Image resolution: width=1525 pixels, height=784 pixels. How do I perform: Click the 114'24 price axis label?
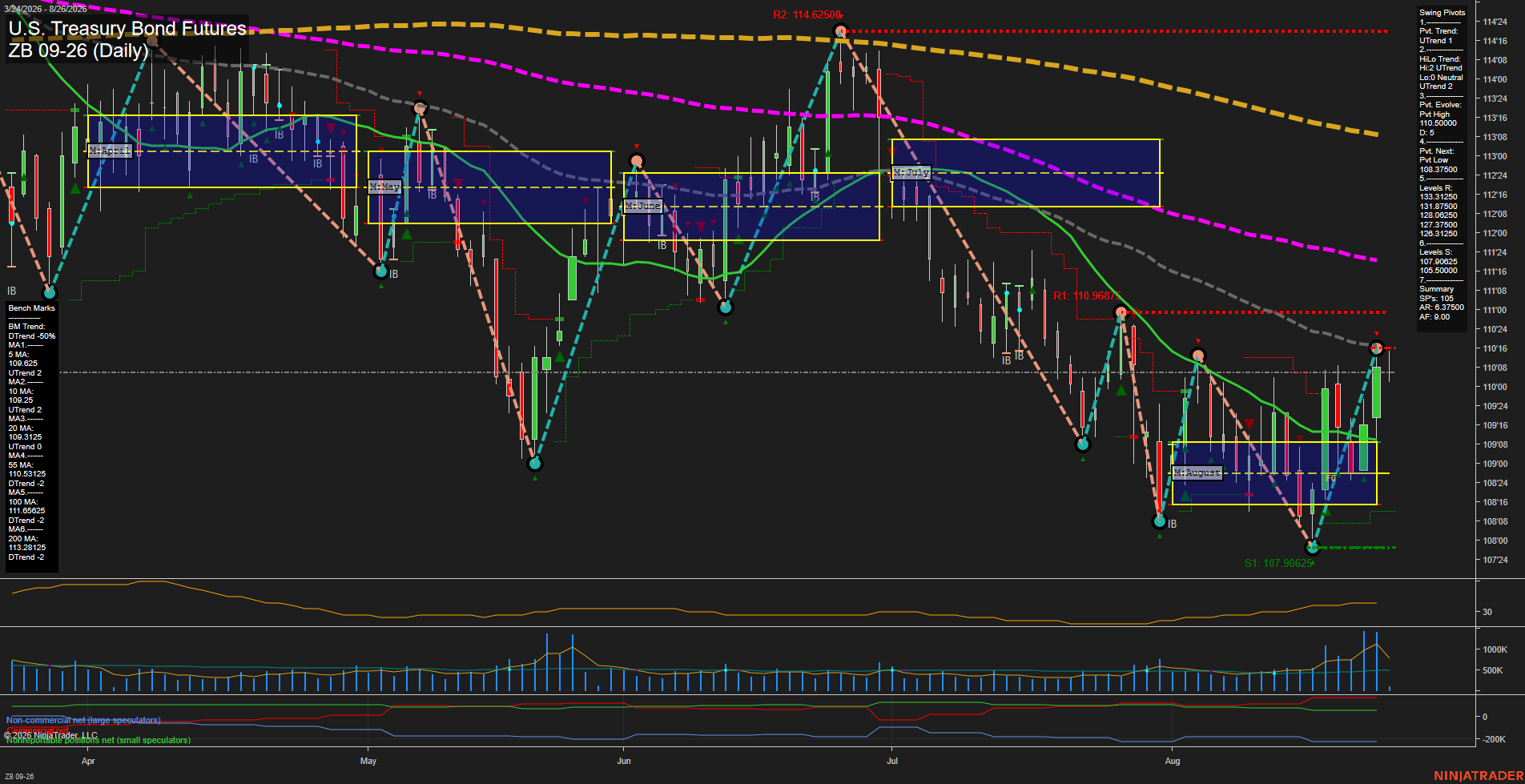click(1495, 22)
